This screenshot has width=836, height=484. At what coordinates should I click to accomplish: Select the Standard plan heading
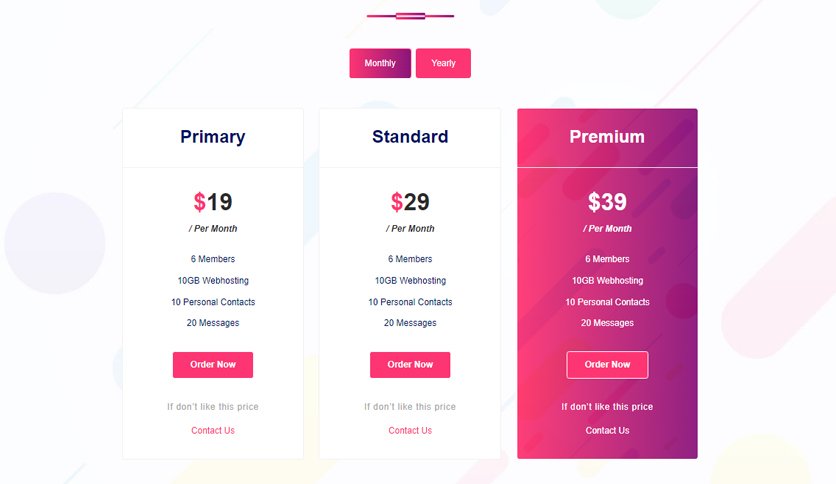(x=410, y=136)
